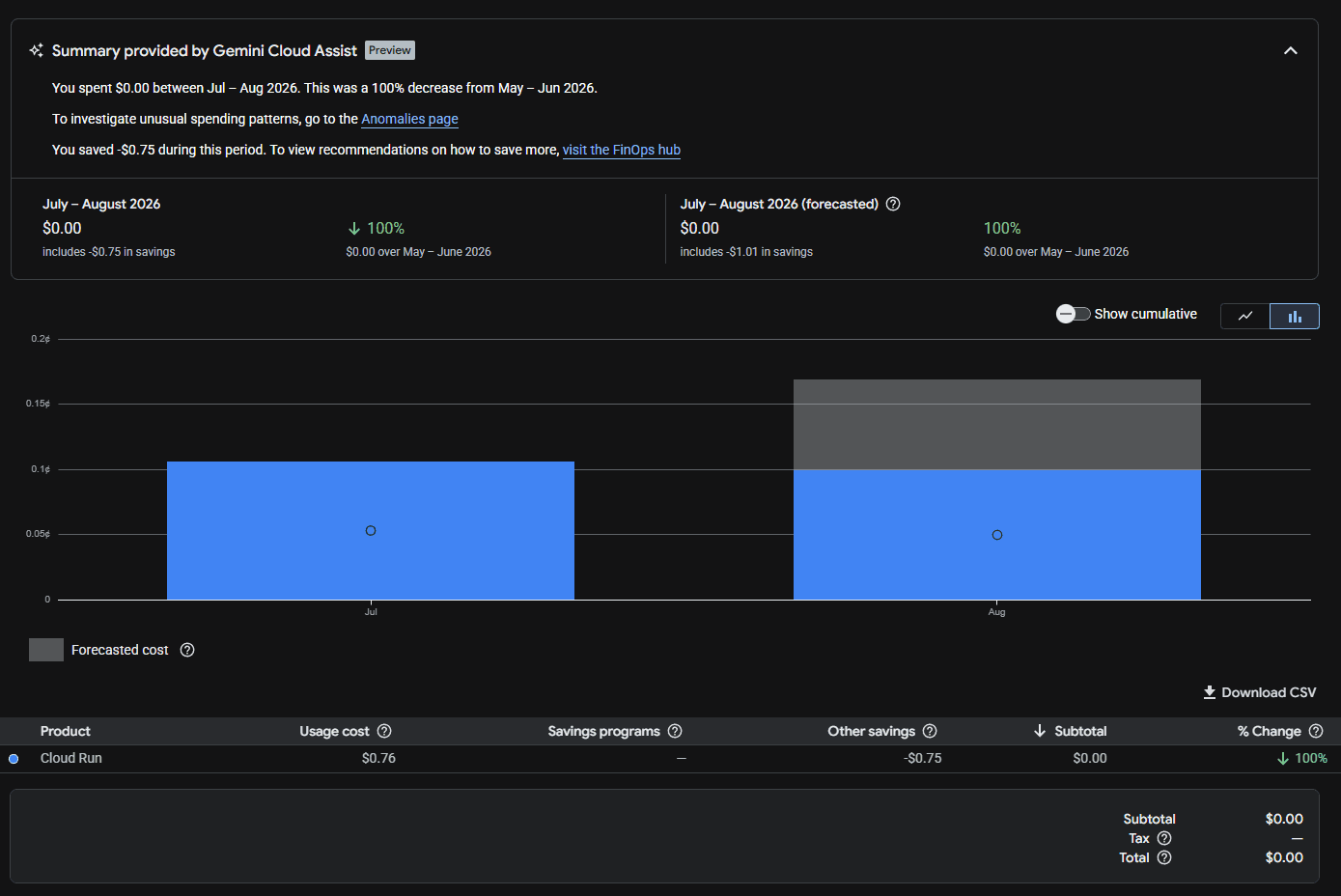Click the Aug axis label

tap(997, 612)
